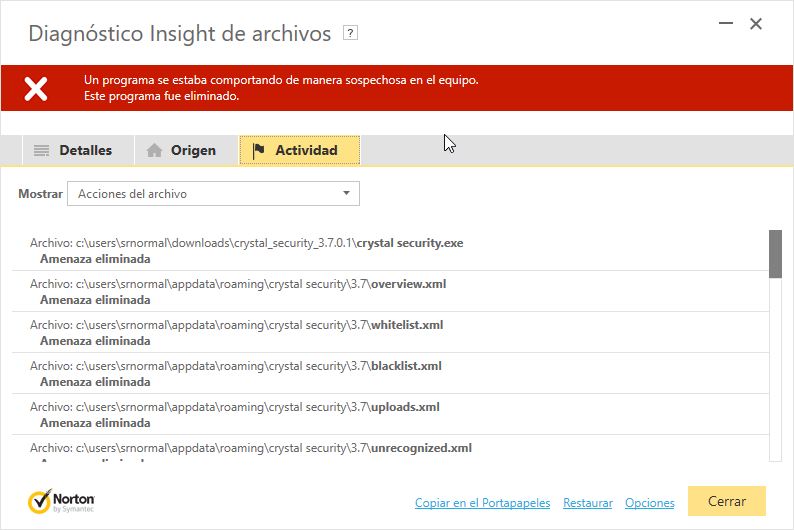Click the Diagnóstico Insight de archivos title
Screen dimensions: 794x530
pos(180,33)
